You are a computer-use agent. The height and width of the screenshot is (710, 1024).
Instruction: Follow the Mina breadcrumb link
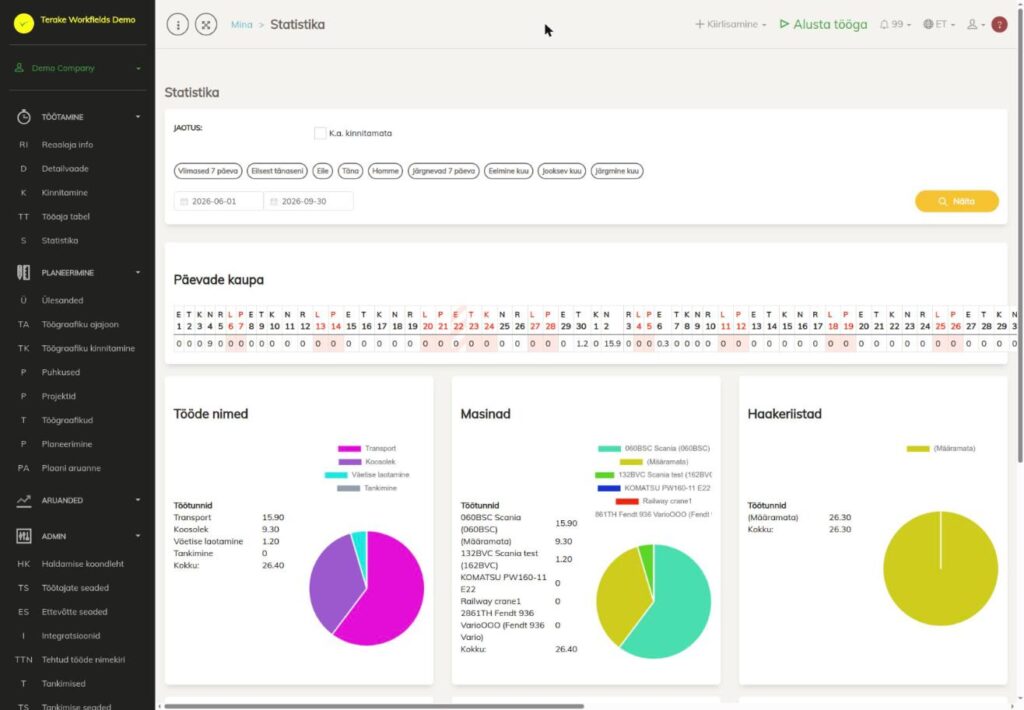pos(242,25)
